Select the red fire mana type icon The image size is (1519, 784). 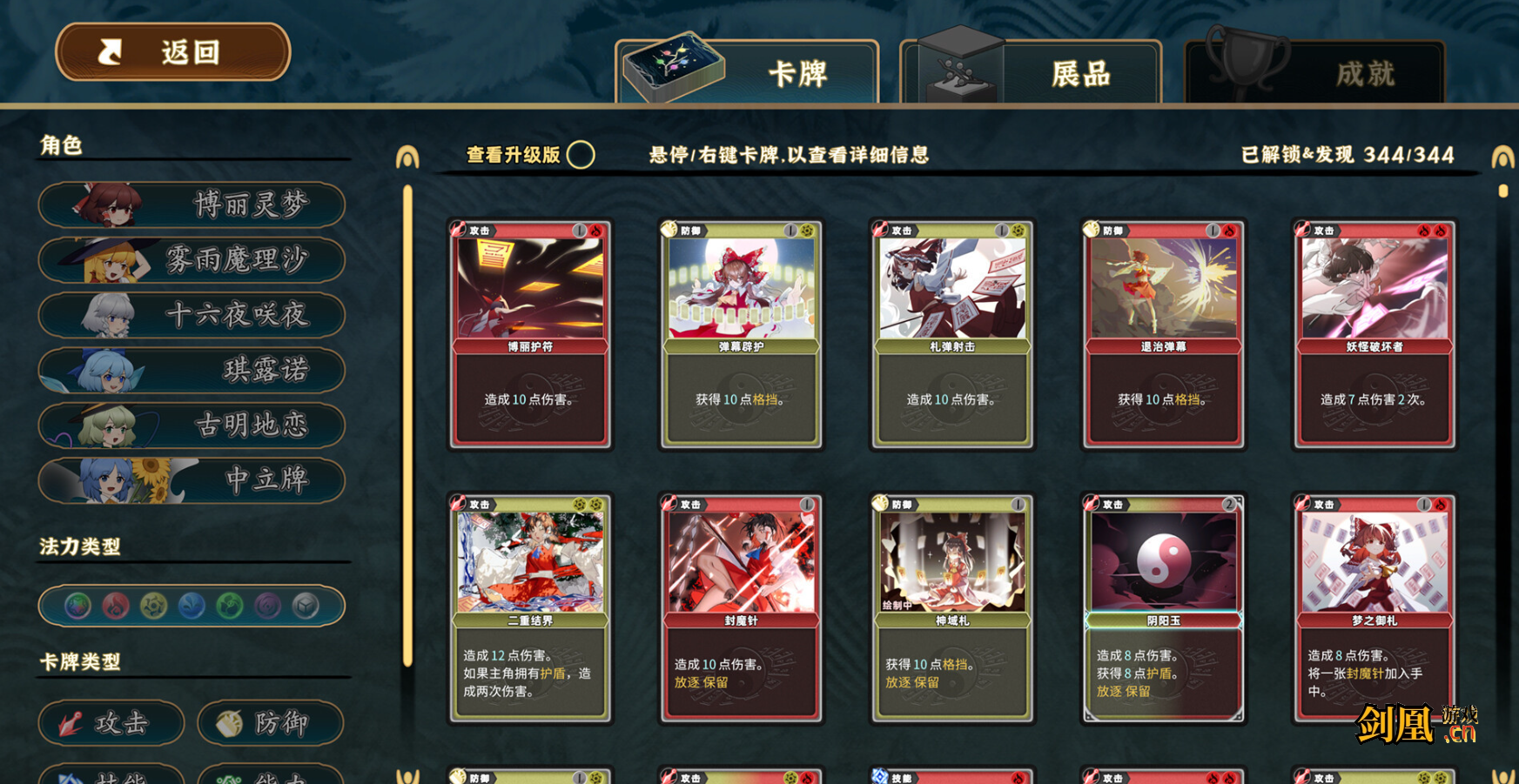[116, 606]
